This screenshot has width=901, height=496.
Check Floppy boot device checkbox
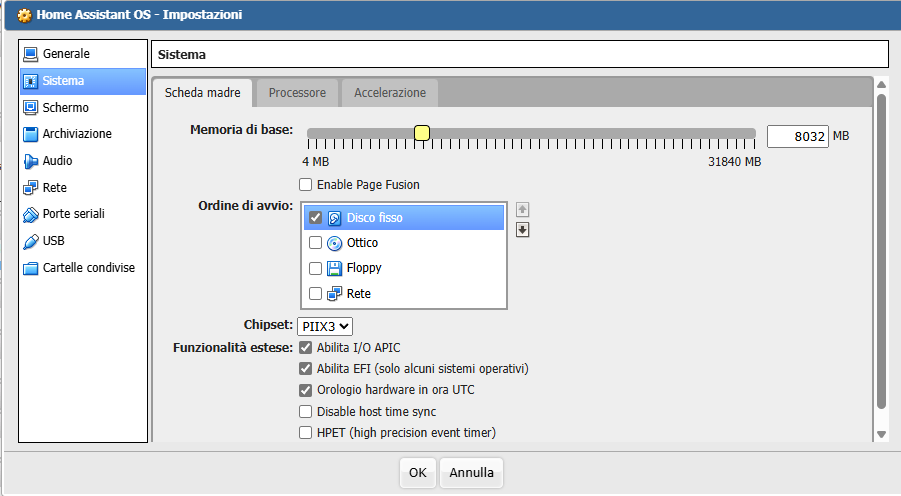click(x=315, y=268)
